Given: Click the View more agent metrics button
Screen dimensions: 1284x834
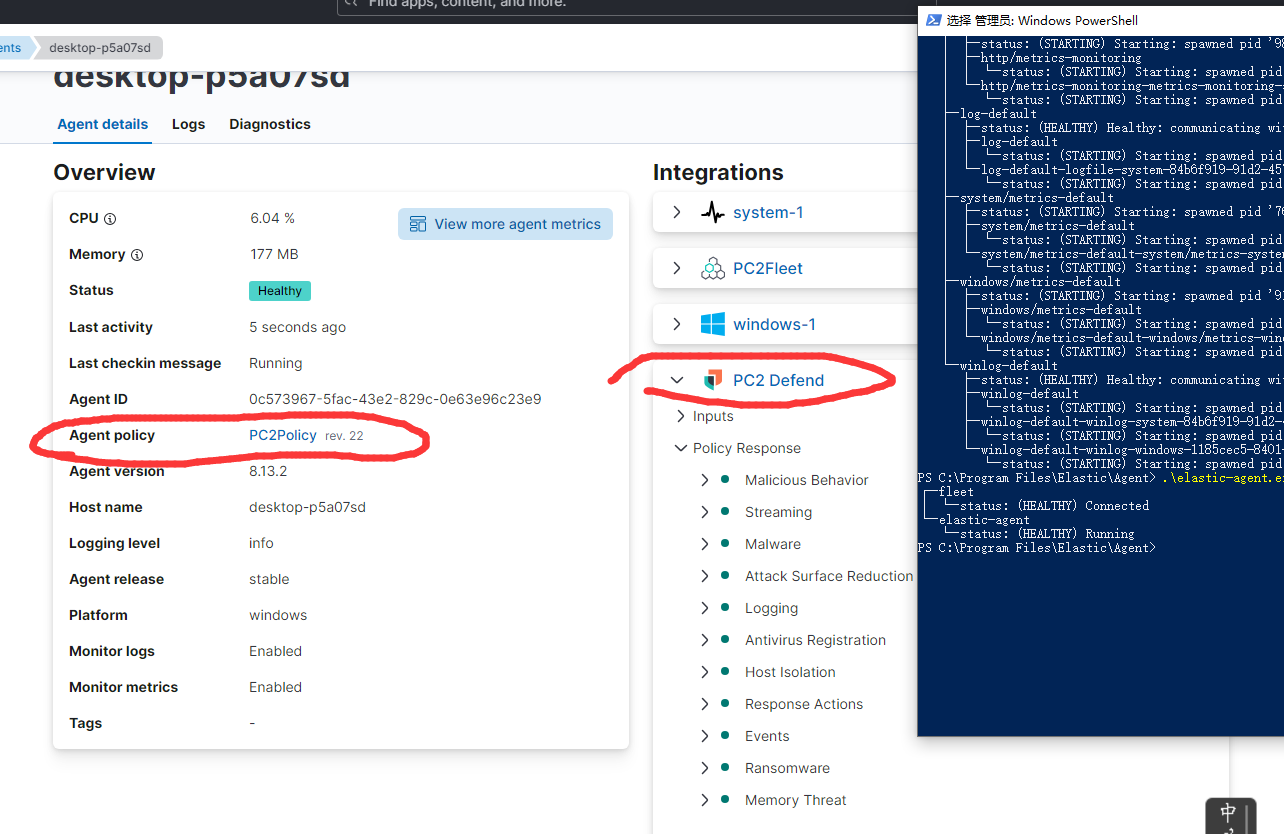Looking at the screenshot, I should 505,224.
